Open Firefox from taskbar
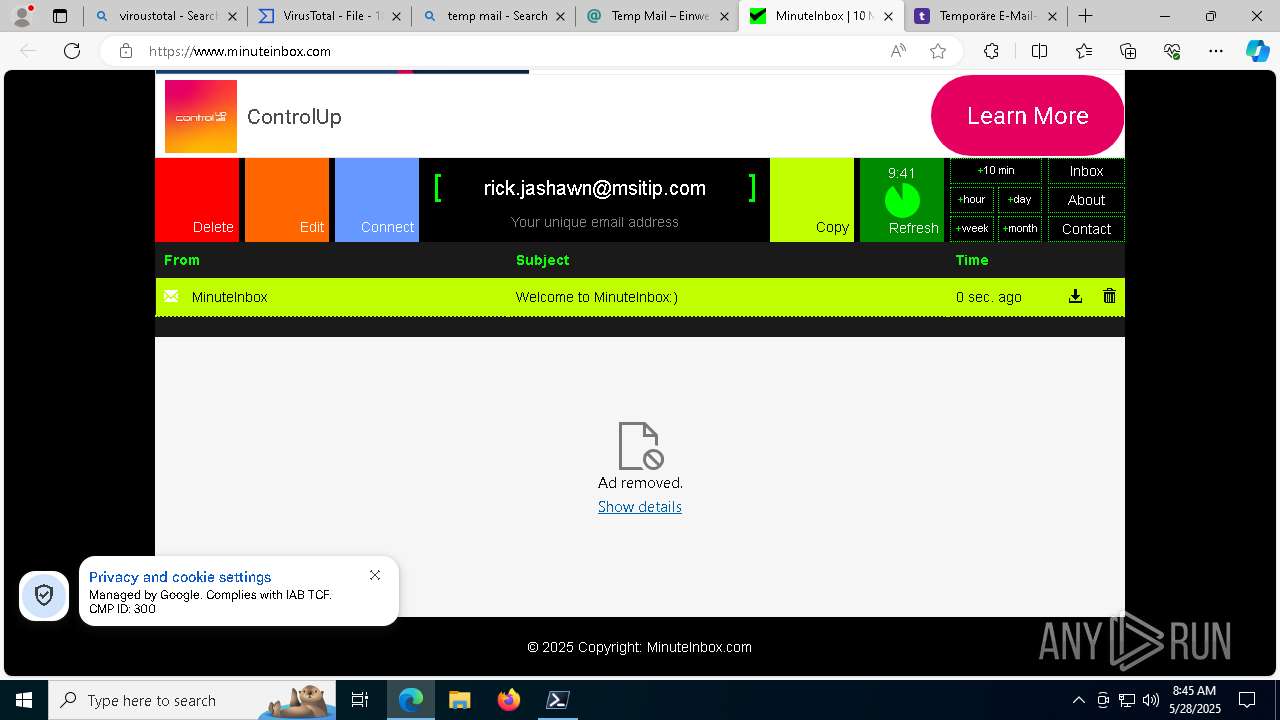The image size is (1280, 720). click(508, 700)
